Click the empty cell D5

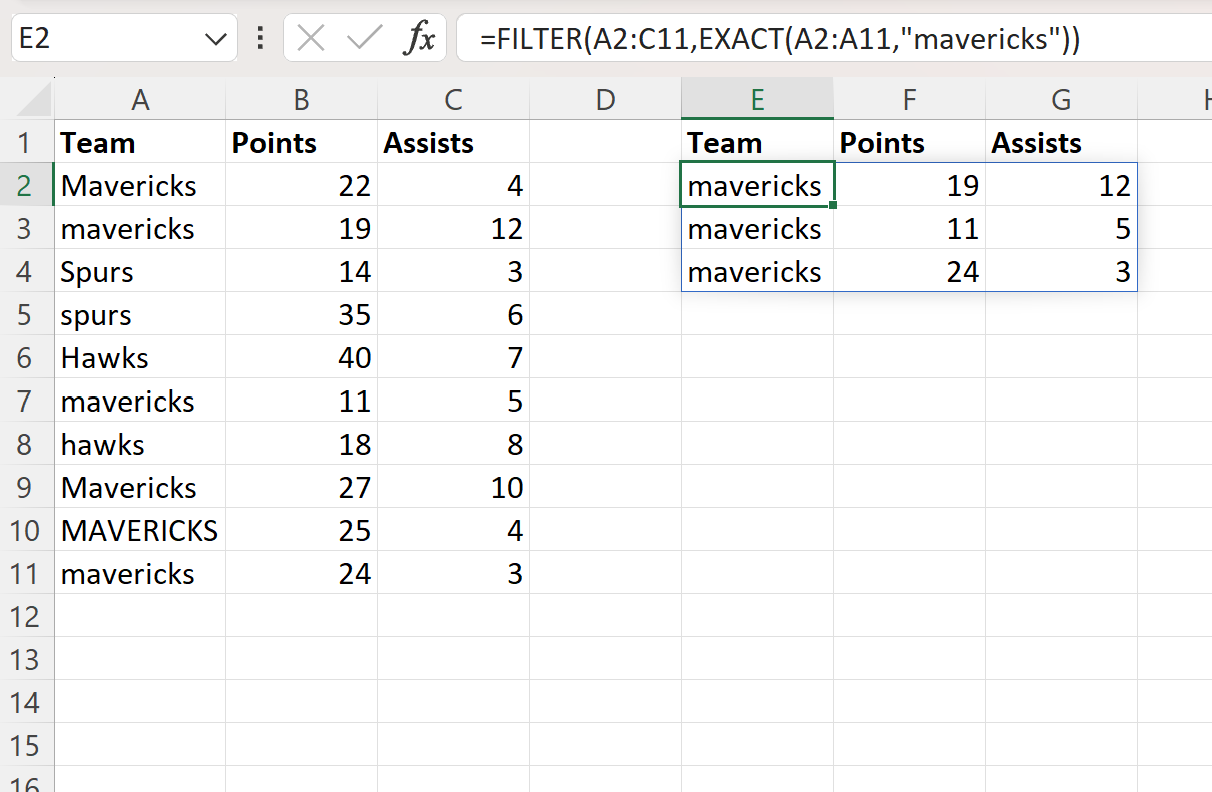(x=605, y=314)
